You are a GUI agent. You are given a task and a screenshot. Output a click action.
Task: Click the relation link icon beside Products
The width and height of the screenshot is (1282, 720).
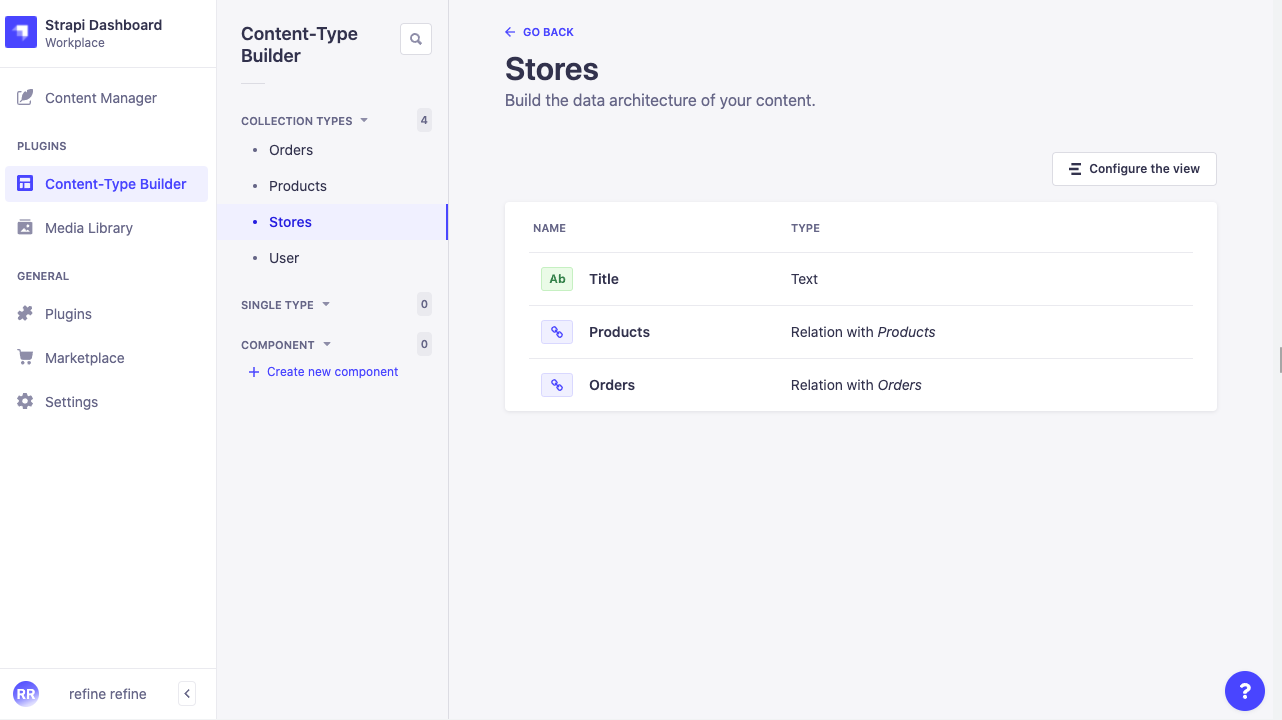pos(557,331)
